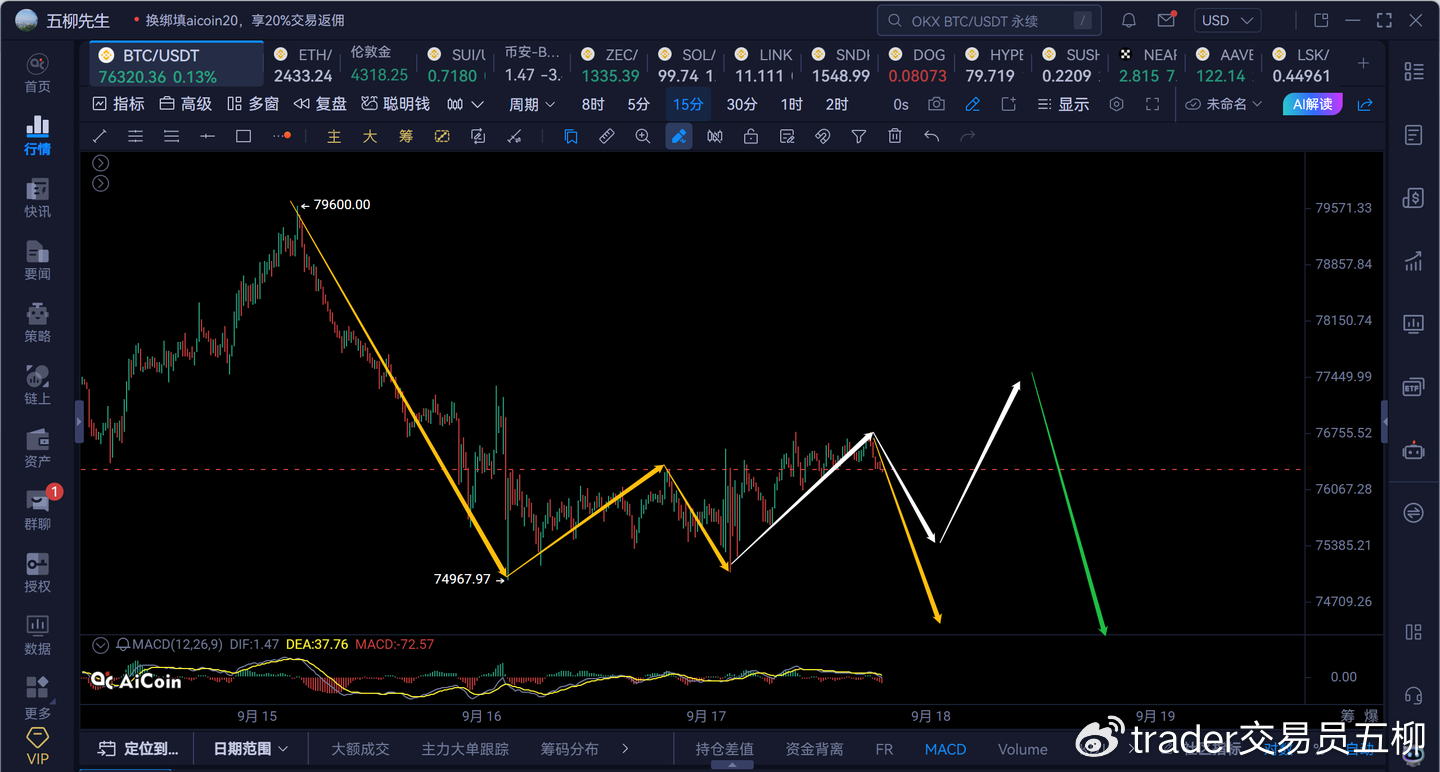Select the Volume indicator tab
This screenshot has height=772, width=1440.
click(1023, 749)
